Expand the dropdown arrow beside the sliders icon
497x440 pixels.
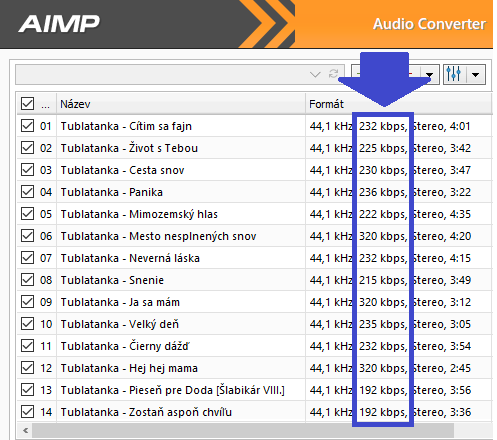pos(476,75)
